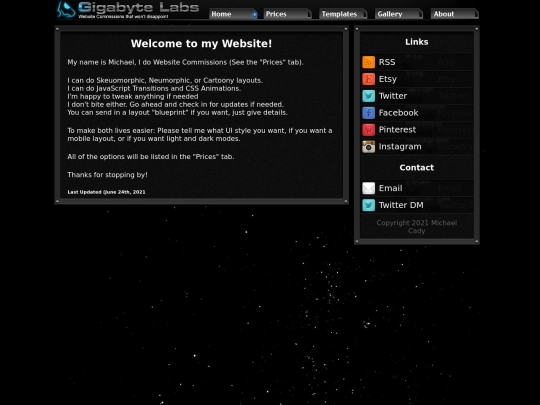
Task: Click the Etsy icon
Action: click(x=368, y=79)
